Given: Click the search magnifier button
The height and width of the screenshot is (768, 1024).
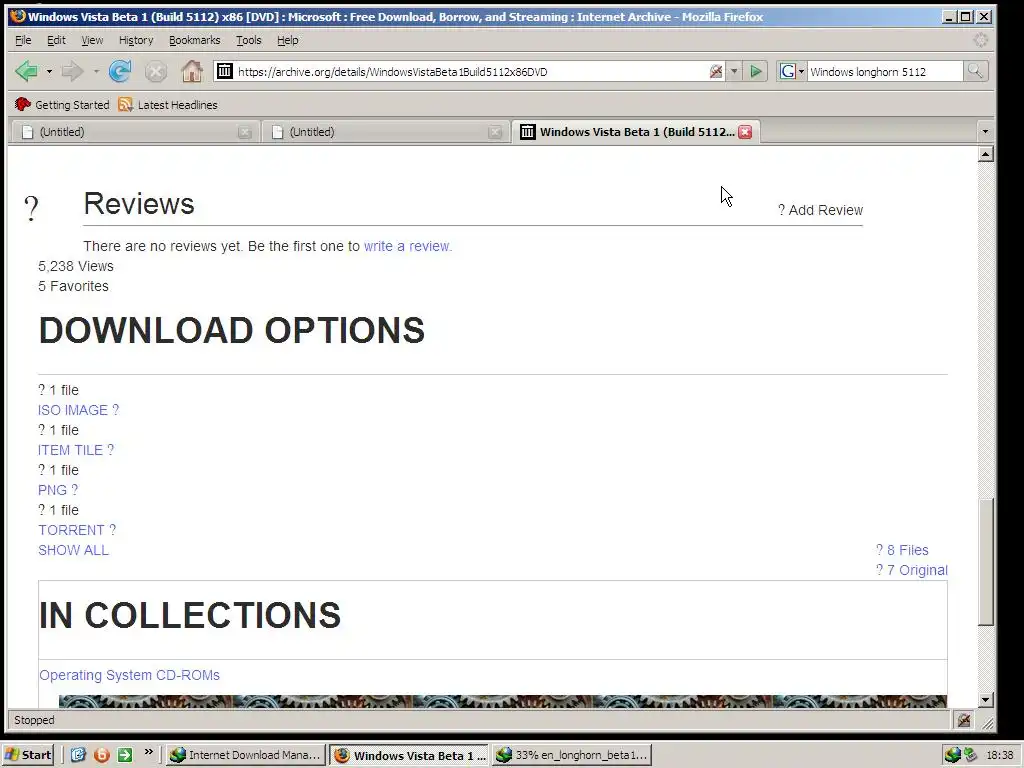Looking at the screenshot, I should [x=975, y=71].
